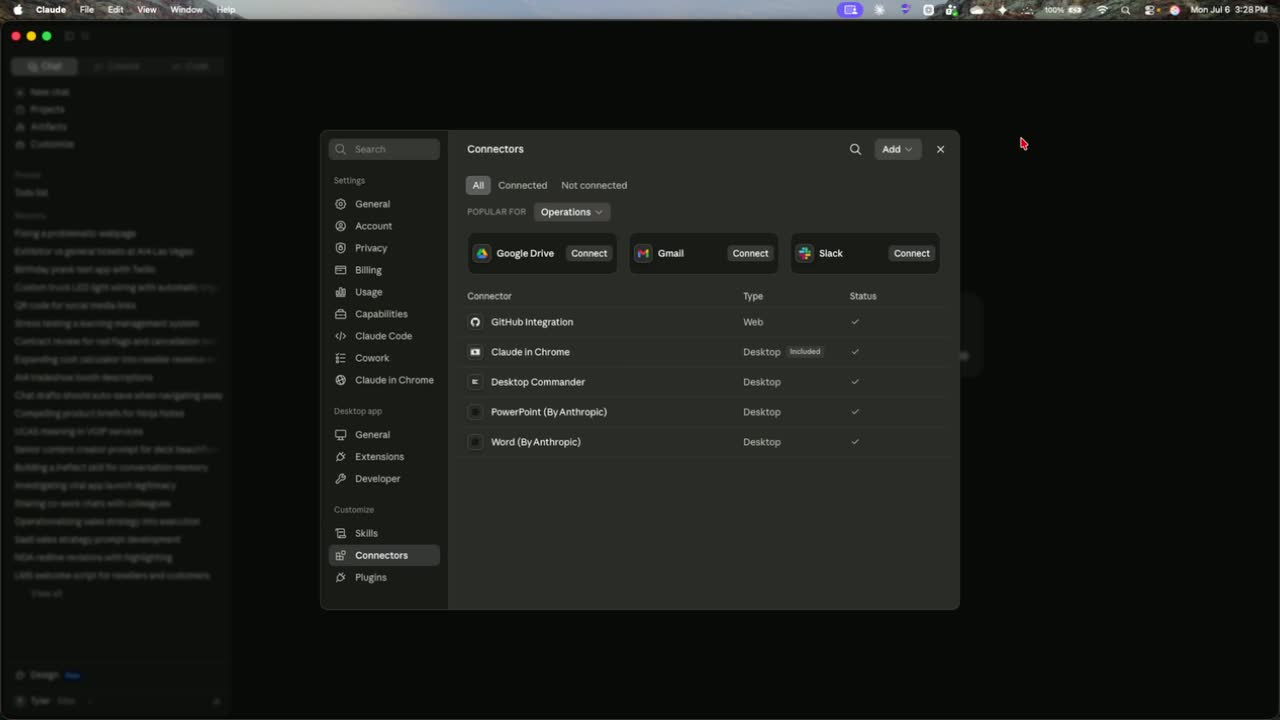Click the Wi-Fi icon in the menu bar

pos(1103,9)
